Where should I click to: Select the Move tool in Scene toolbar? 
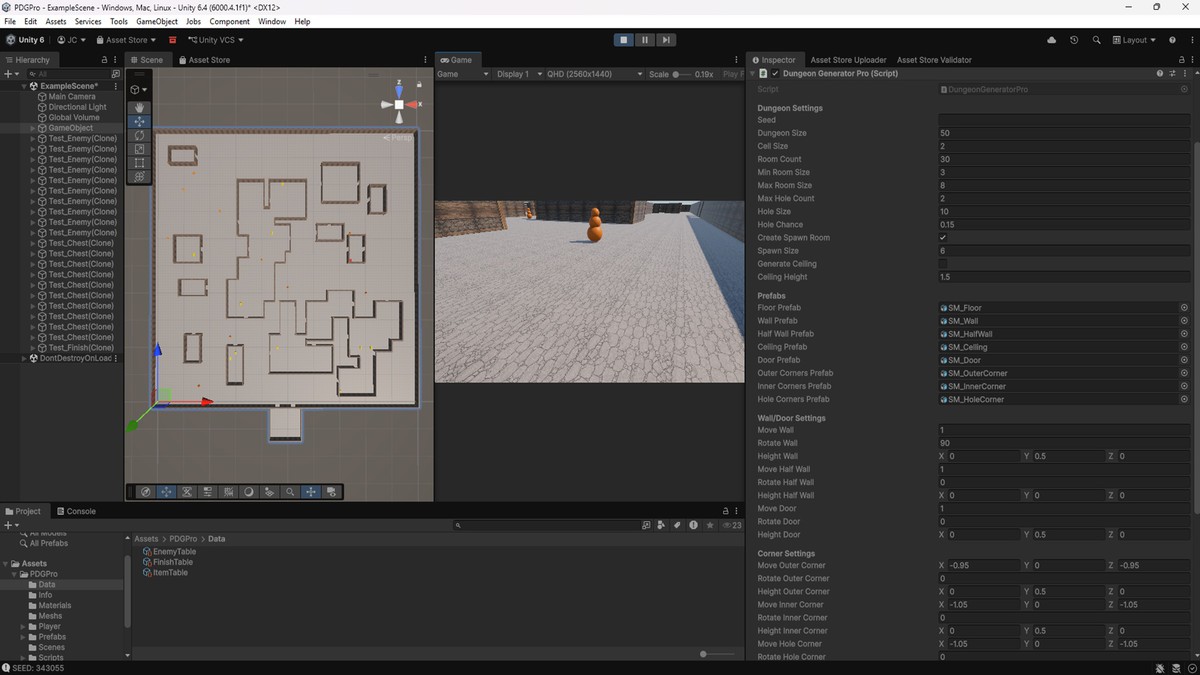pos(139,121)
